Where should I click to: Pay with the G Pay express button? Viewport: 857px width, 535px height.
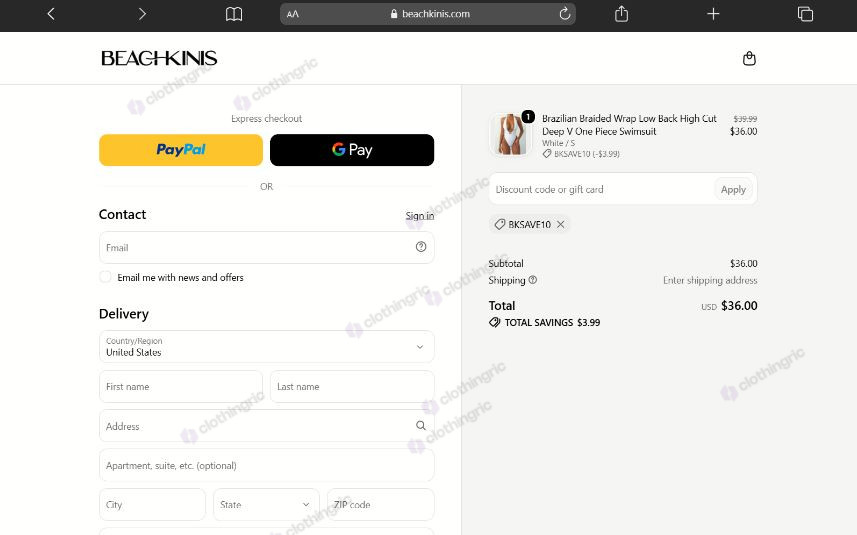tap(352, 150)
